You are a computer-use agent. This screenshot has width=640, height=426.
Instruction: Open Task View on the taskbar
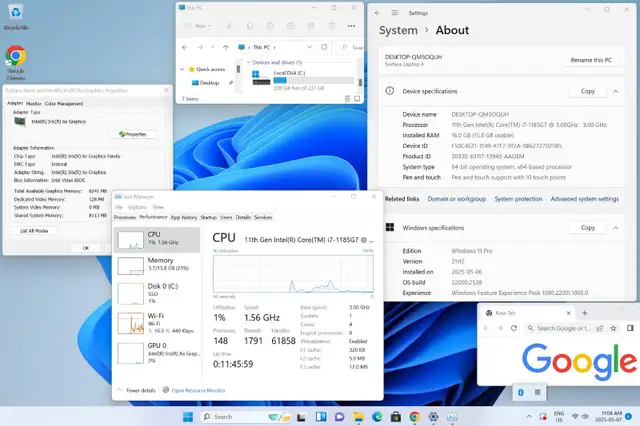[x=301, y=417]
